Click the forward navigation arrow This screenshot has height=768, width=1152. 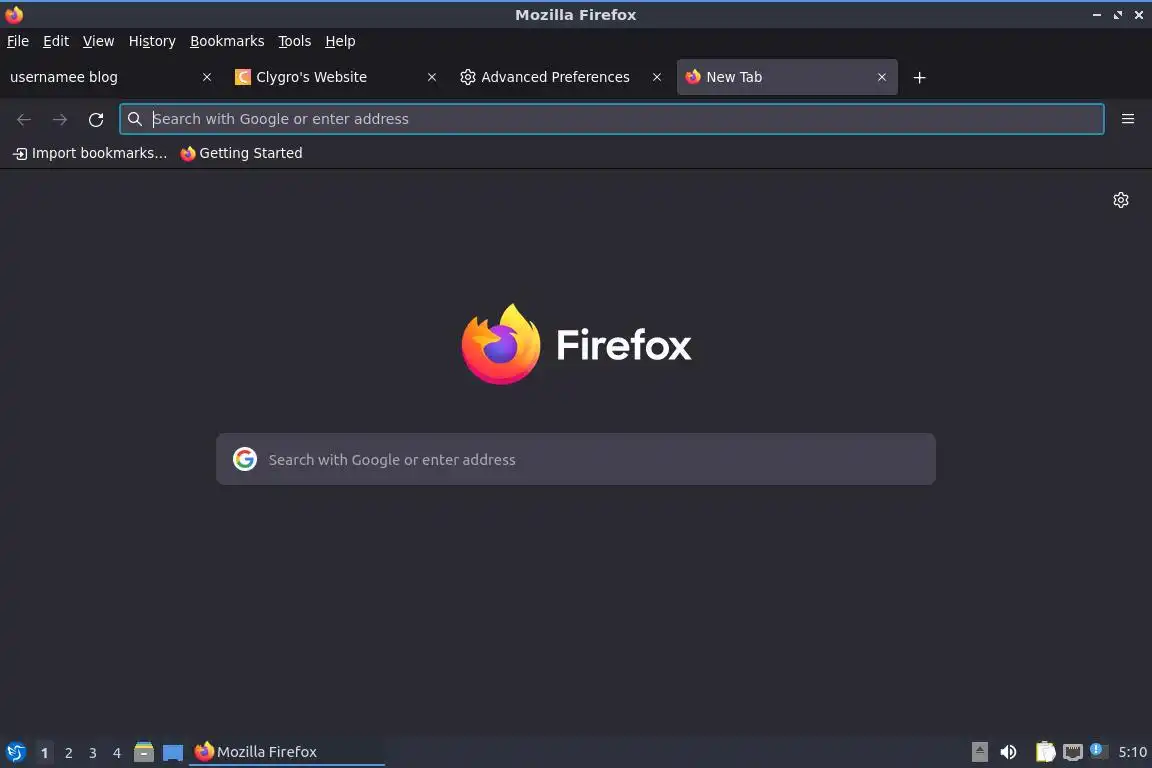60,120
